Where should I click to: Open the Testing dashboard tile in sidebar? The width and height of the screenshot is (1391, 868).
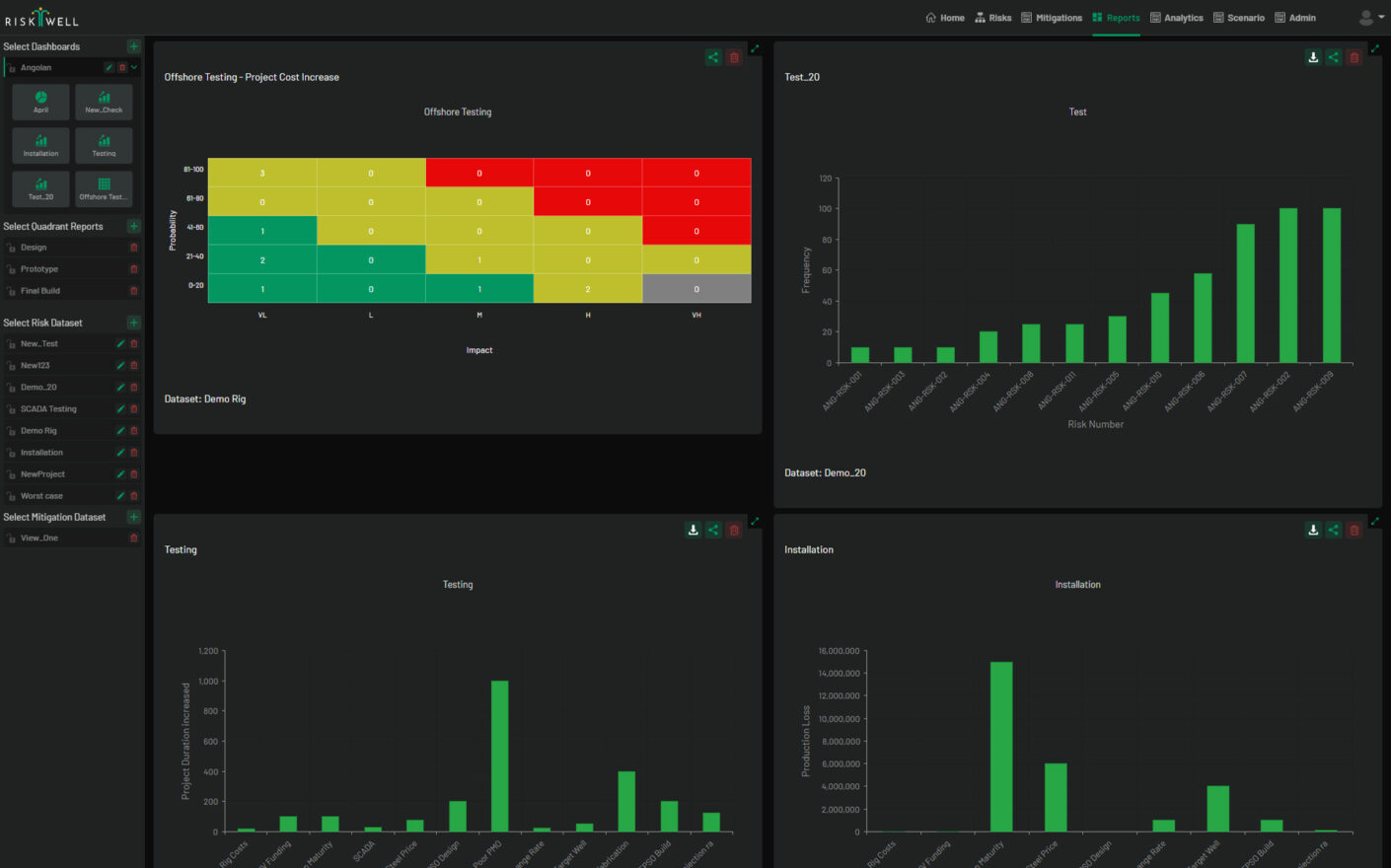[x=104, y=146]
